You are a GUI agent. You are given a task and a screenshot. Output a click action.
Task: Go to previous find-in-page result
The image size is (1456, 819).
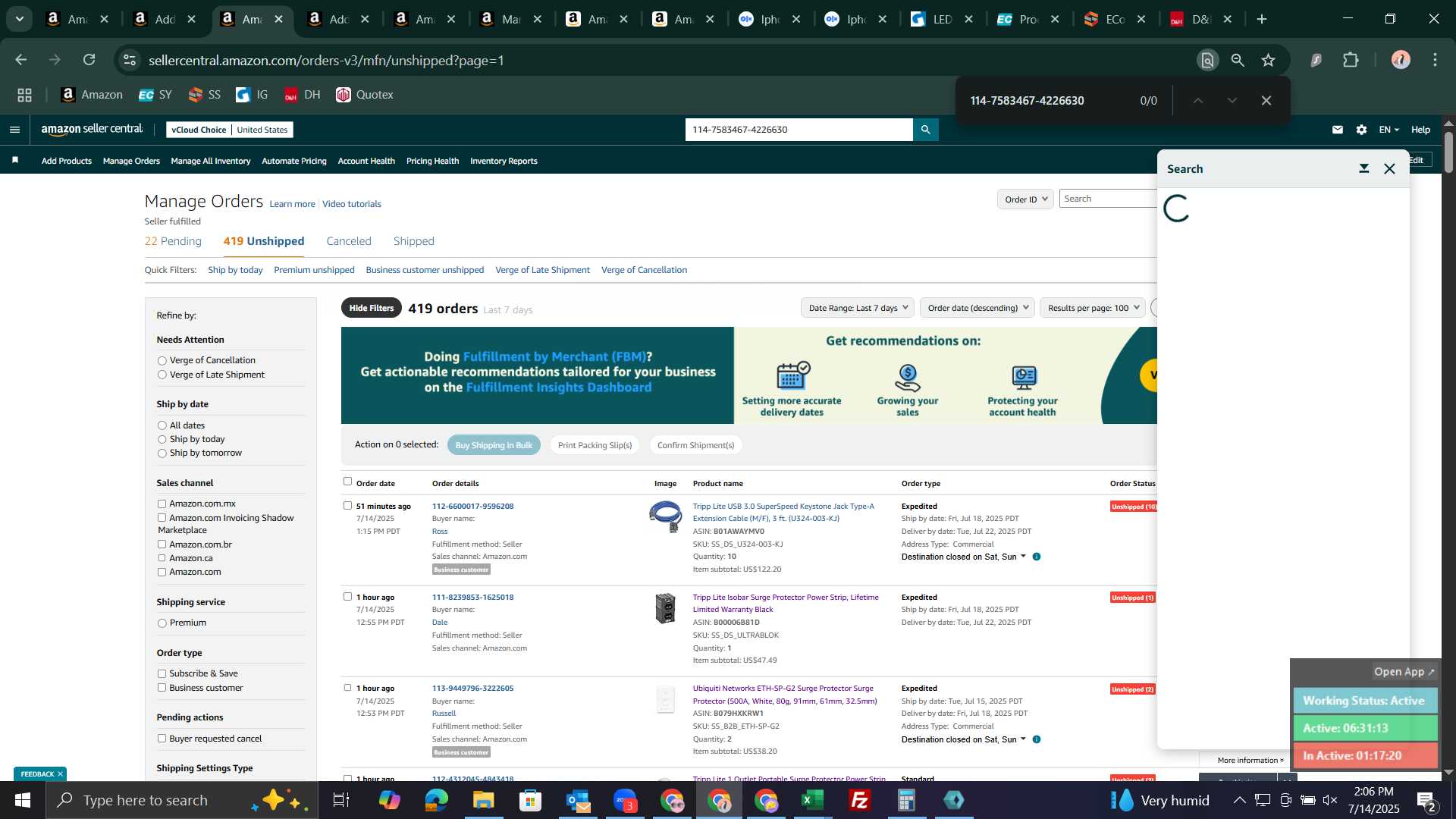[x=1198, y=100]
